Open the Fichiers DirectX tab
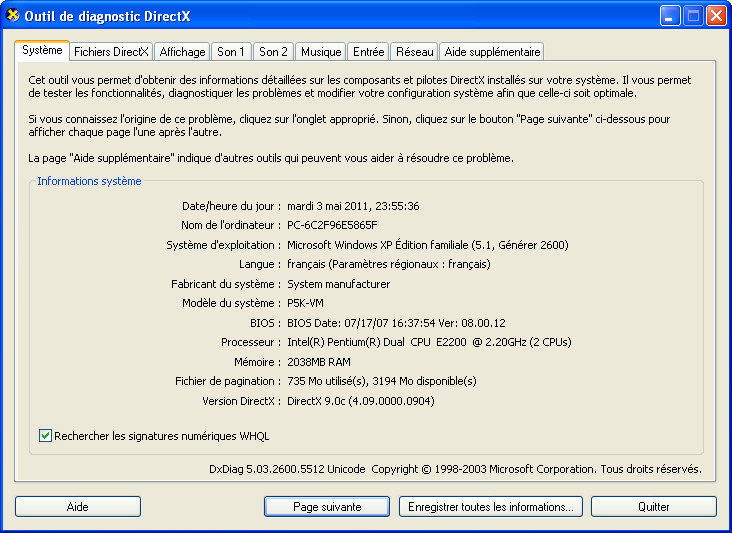 click(111, 52)
